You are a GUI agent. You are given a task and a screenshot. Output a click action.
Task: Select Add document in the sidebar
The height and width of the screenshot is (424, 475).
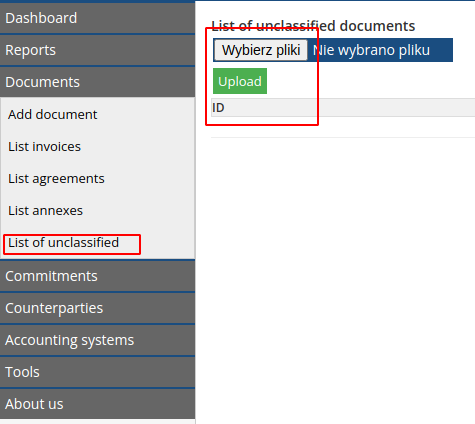click(53, 114)
